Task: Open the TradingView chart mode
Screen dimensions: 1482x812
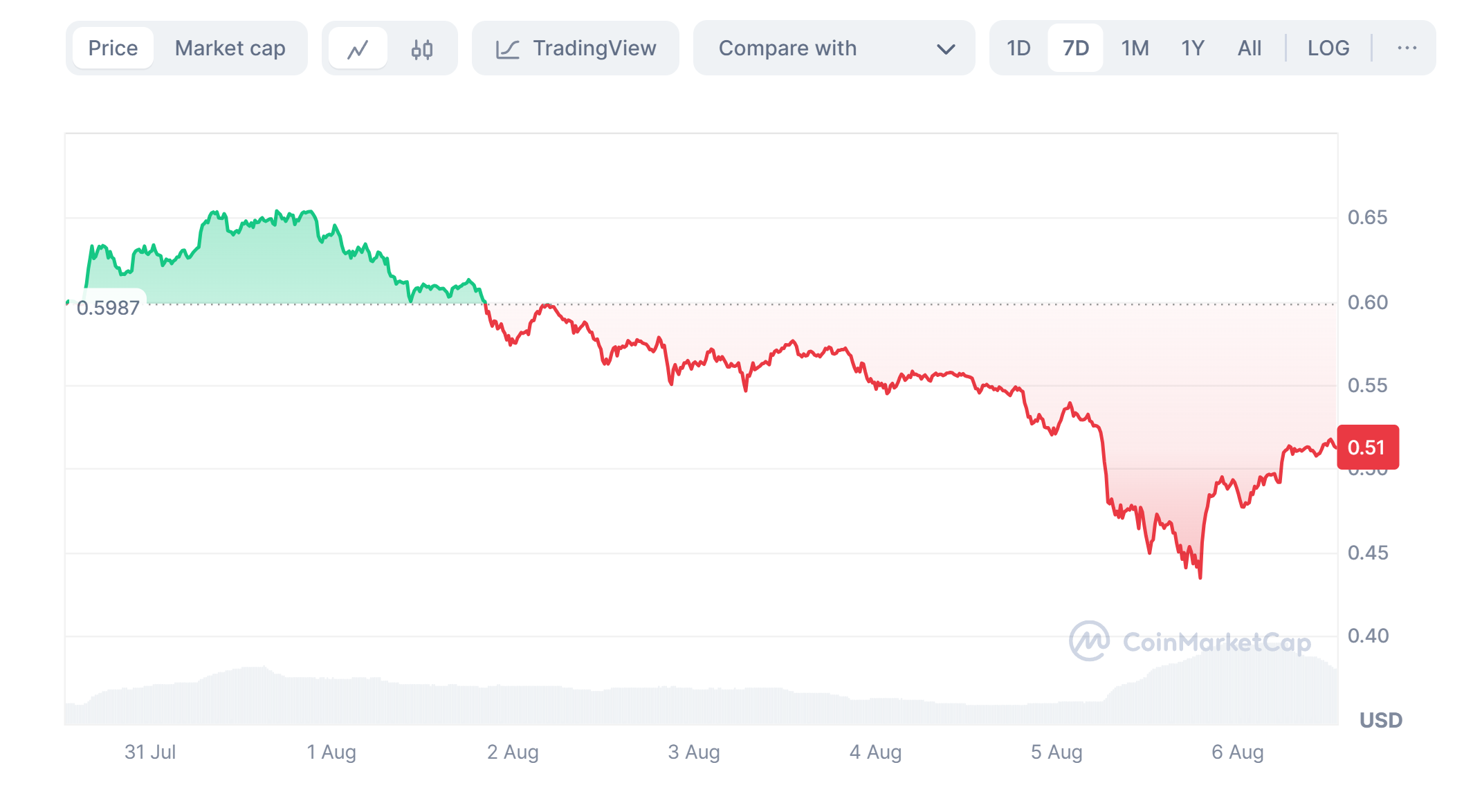Action: coord(594,48)
